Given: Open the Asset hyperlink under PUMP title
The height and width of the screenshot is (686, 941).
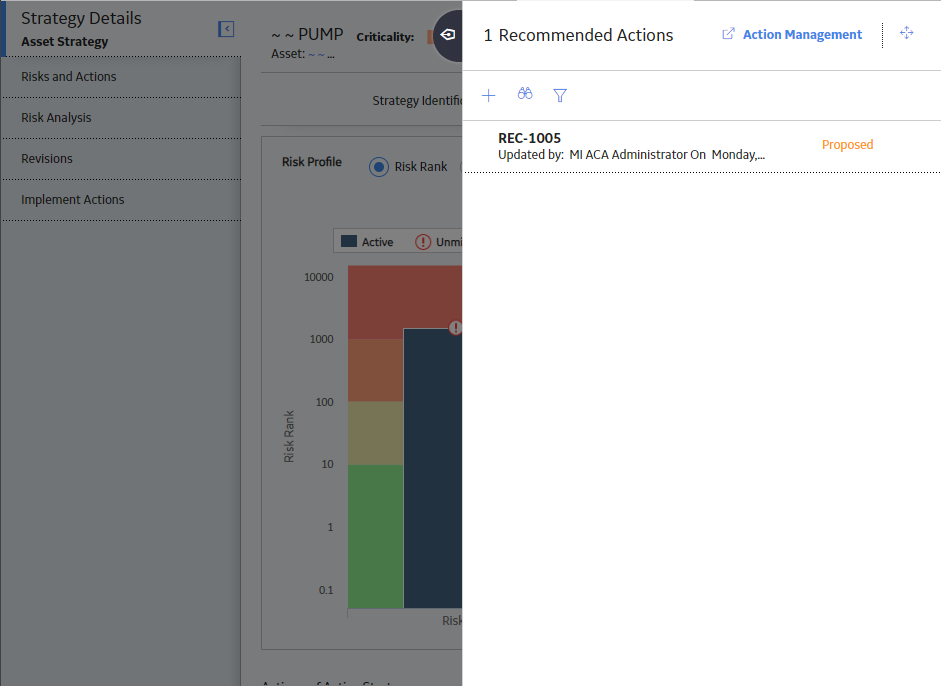Looking at the screenshot, I should tap(322, 55).
